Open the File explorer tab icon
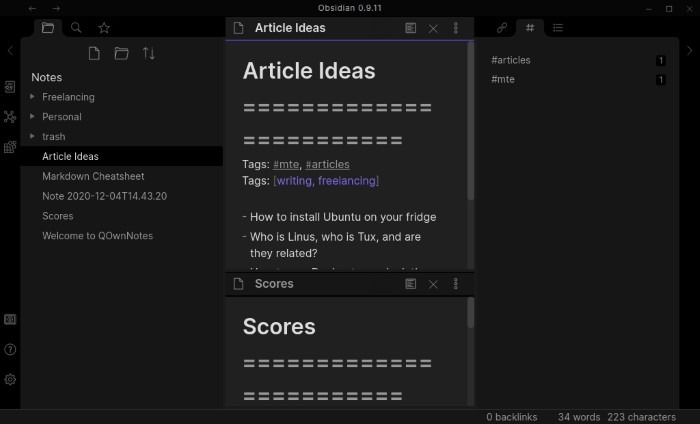 click(x=48, y=28)
